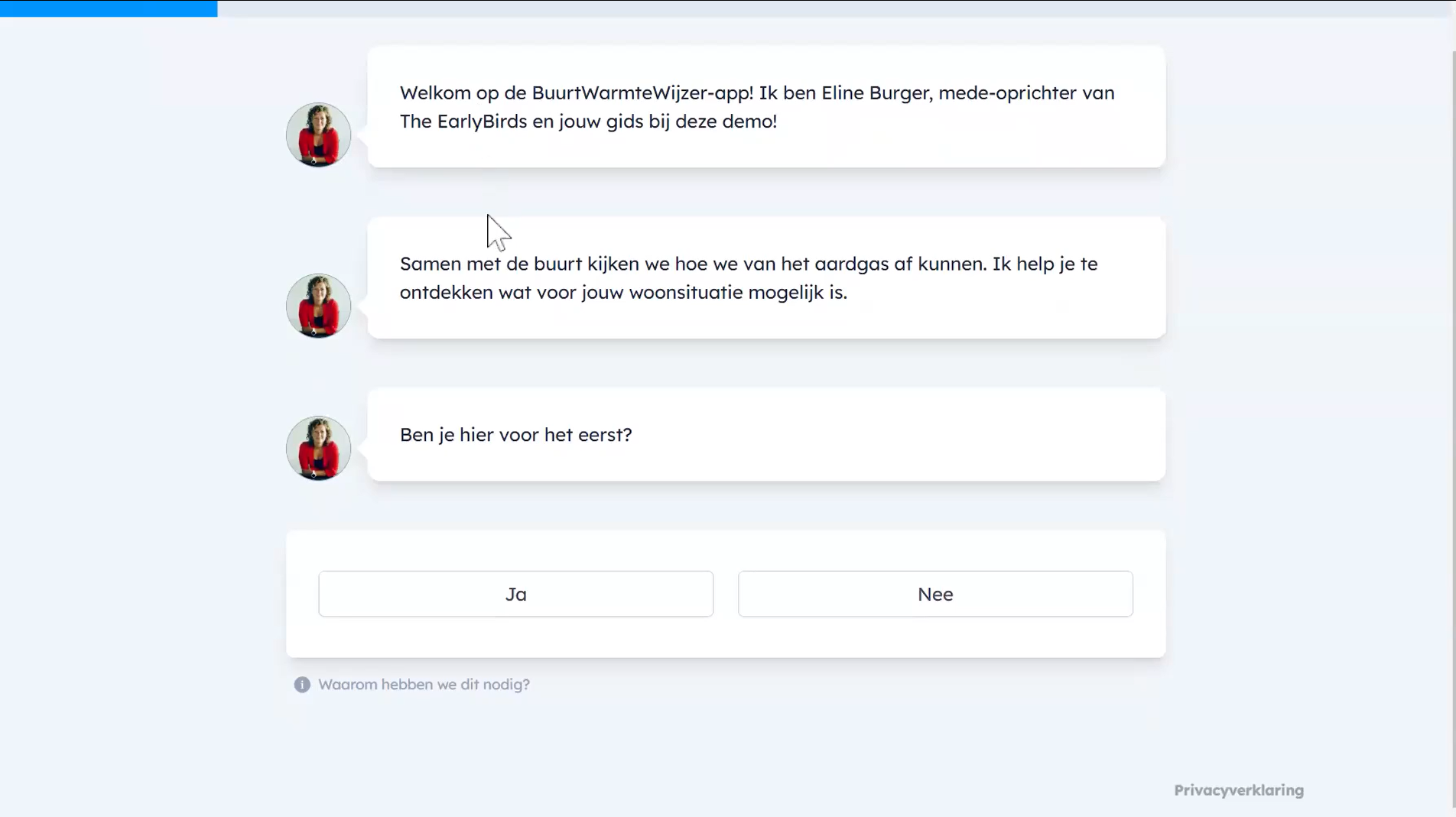Click the Ja button
Viewport: 1456px width, 817px height.
coord(515,594)
